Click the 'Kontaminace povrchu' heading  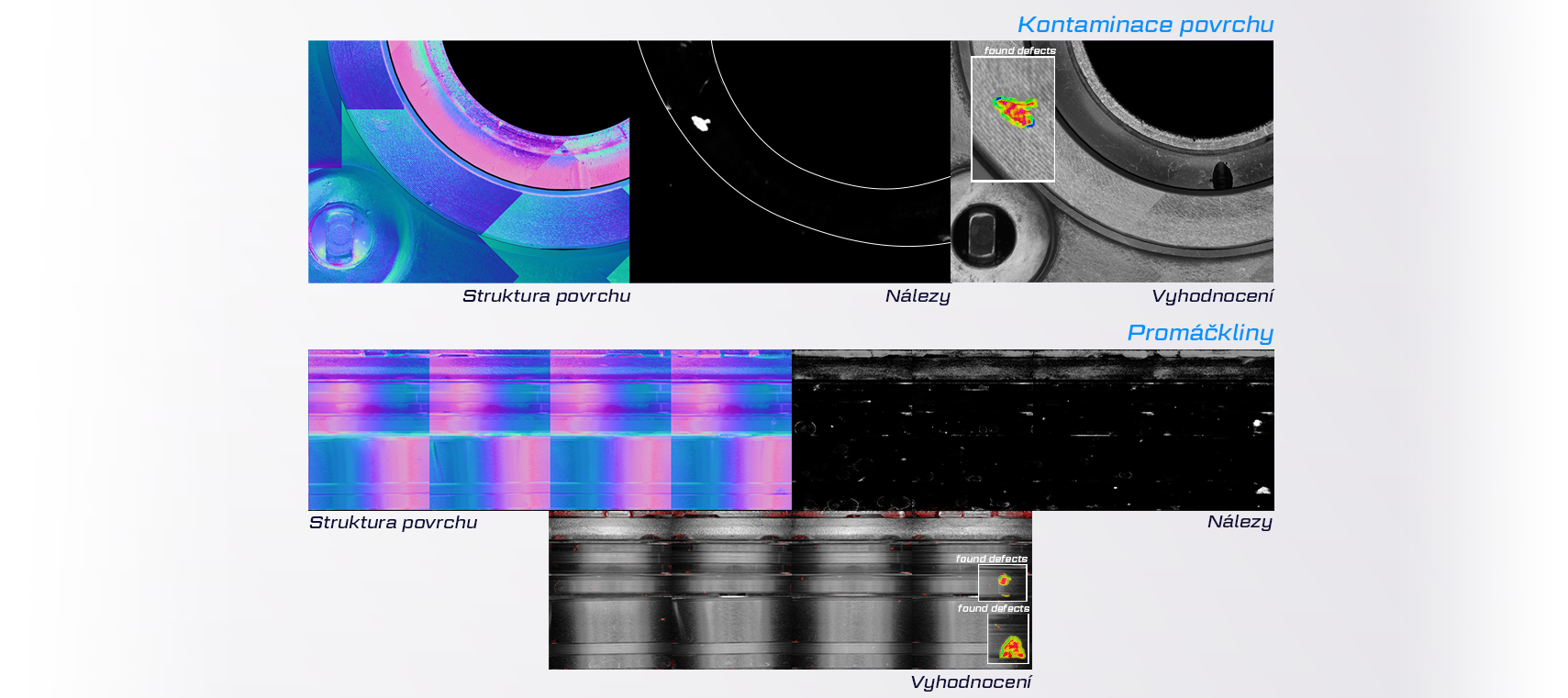[1145, 25]
